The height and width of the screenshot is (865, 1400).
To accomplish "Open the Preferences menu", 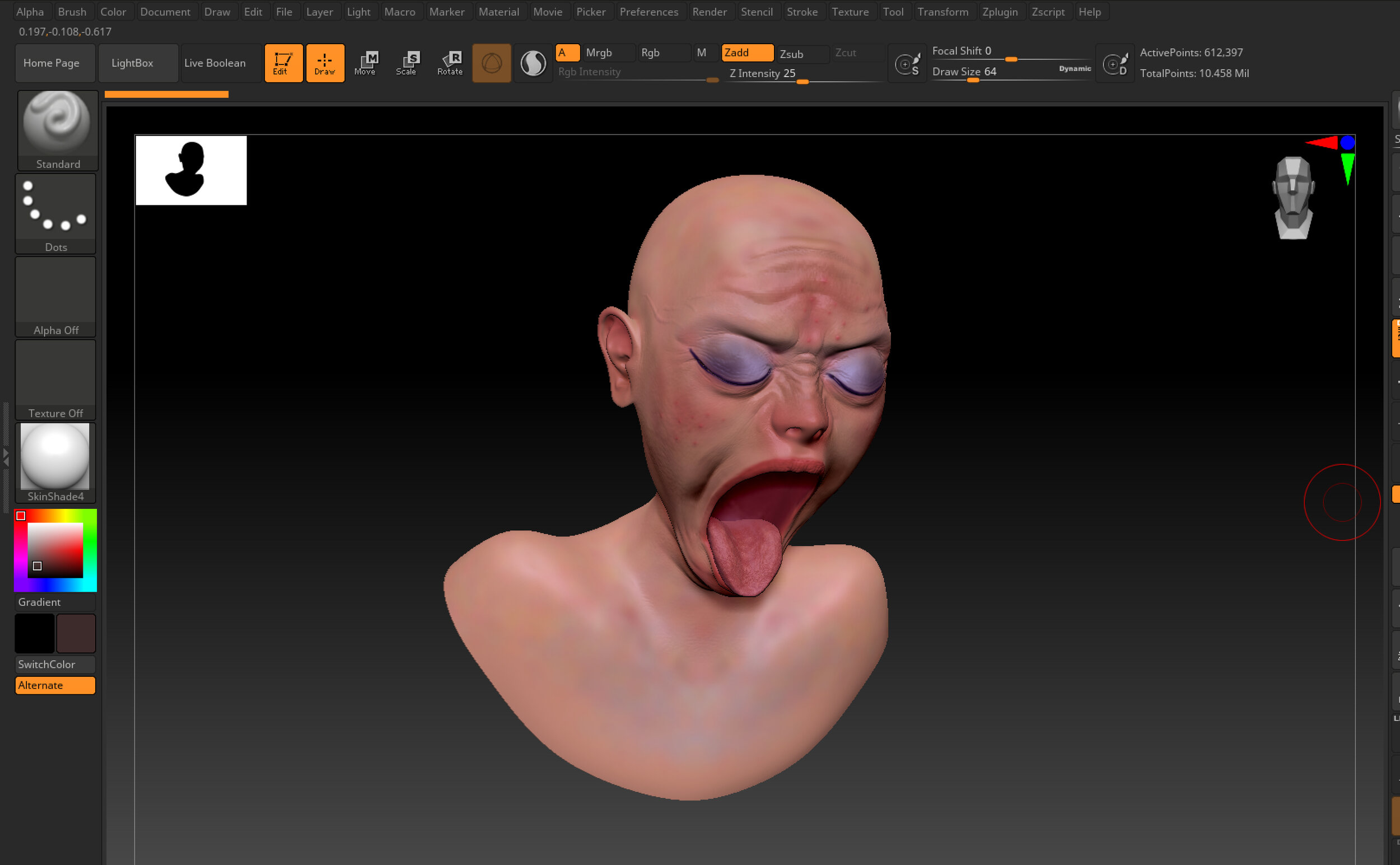I will coord(649,11).
